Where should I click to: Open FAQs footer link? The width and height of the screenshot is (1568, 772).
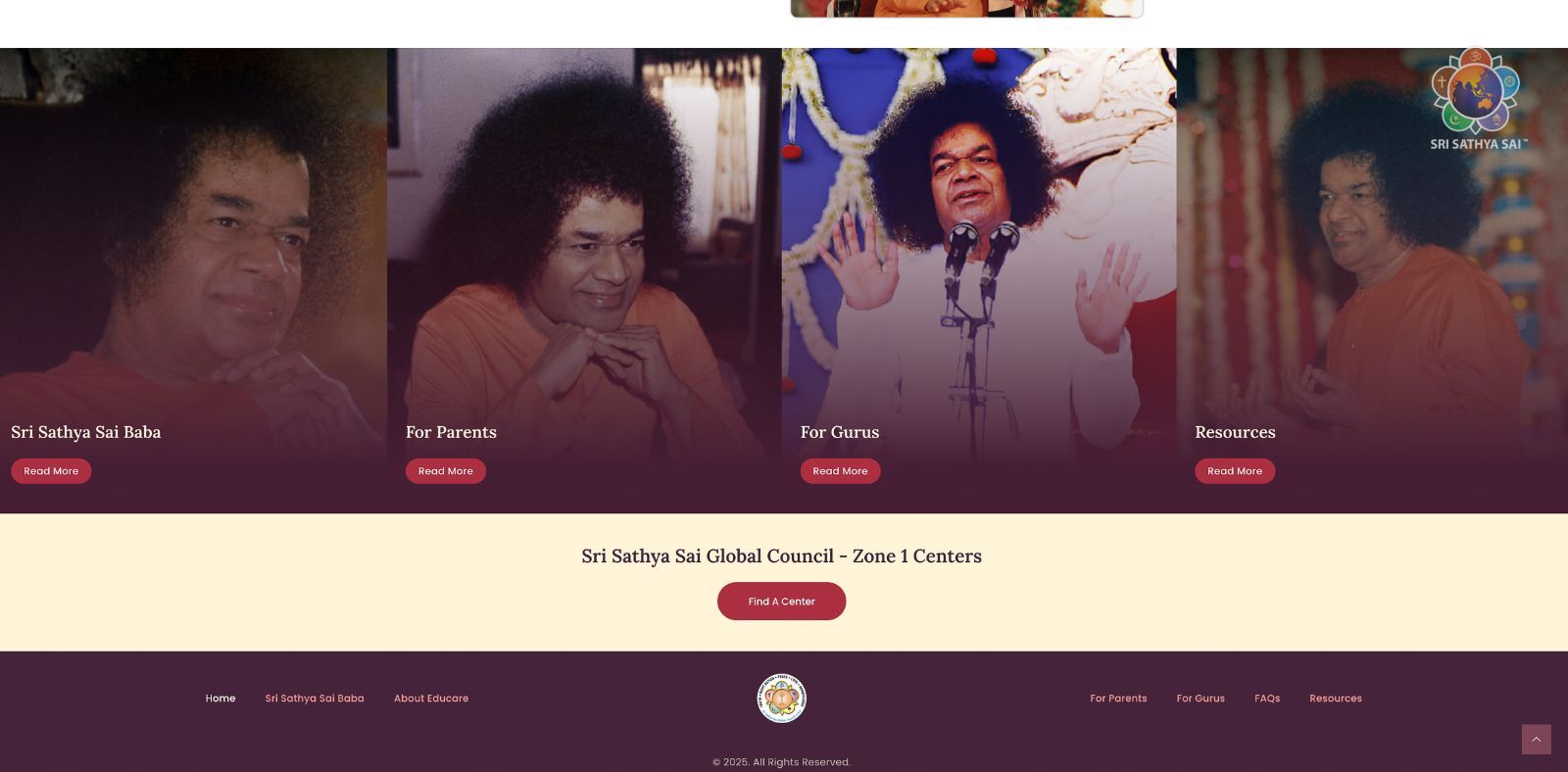1267,699
